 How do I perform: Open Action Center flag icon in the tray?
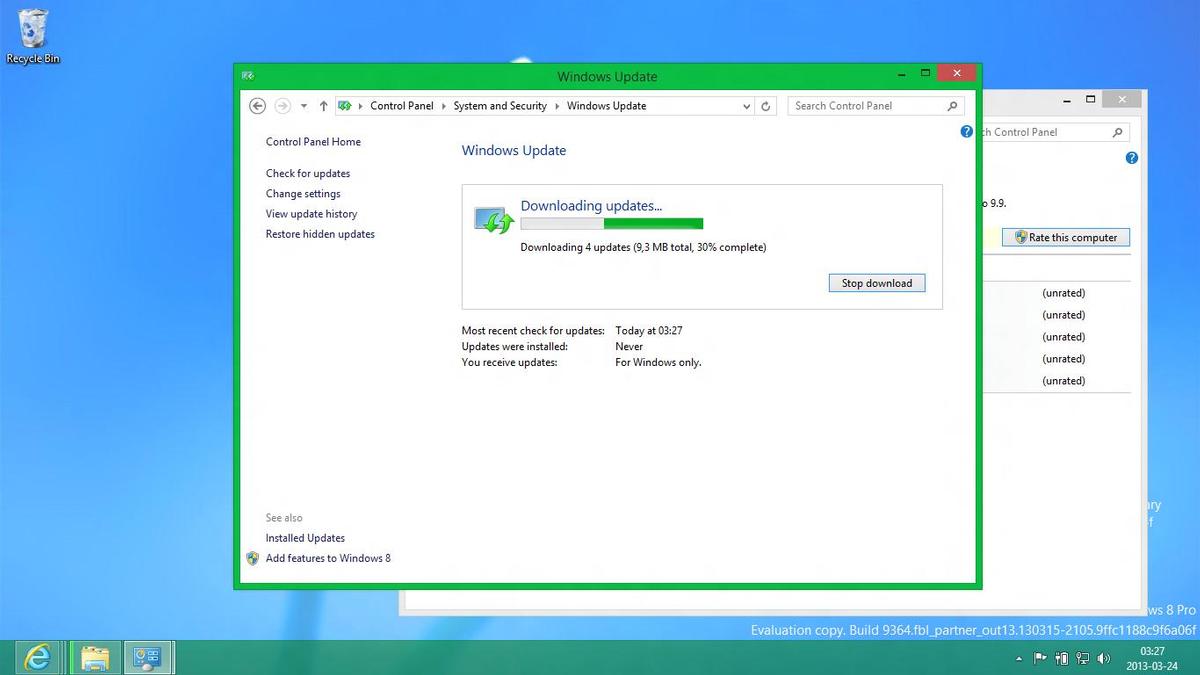[x=1040, y=659]
